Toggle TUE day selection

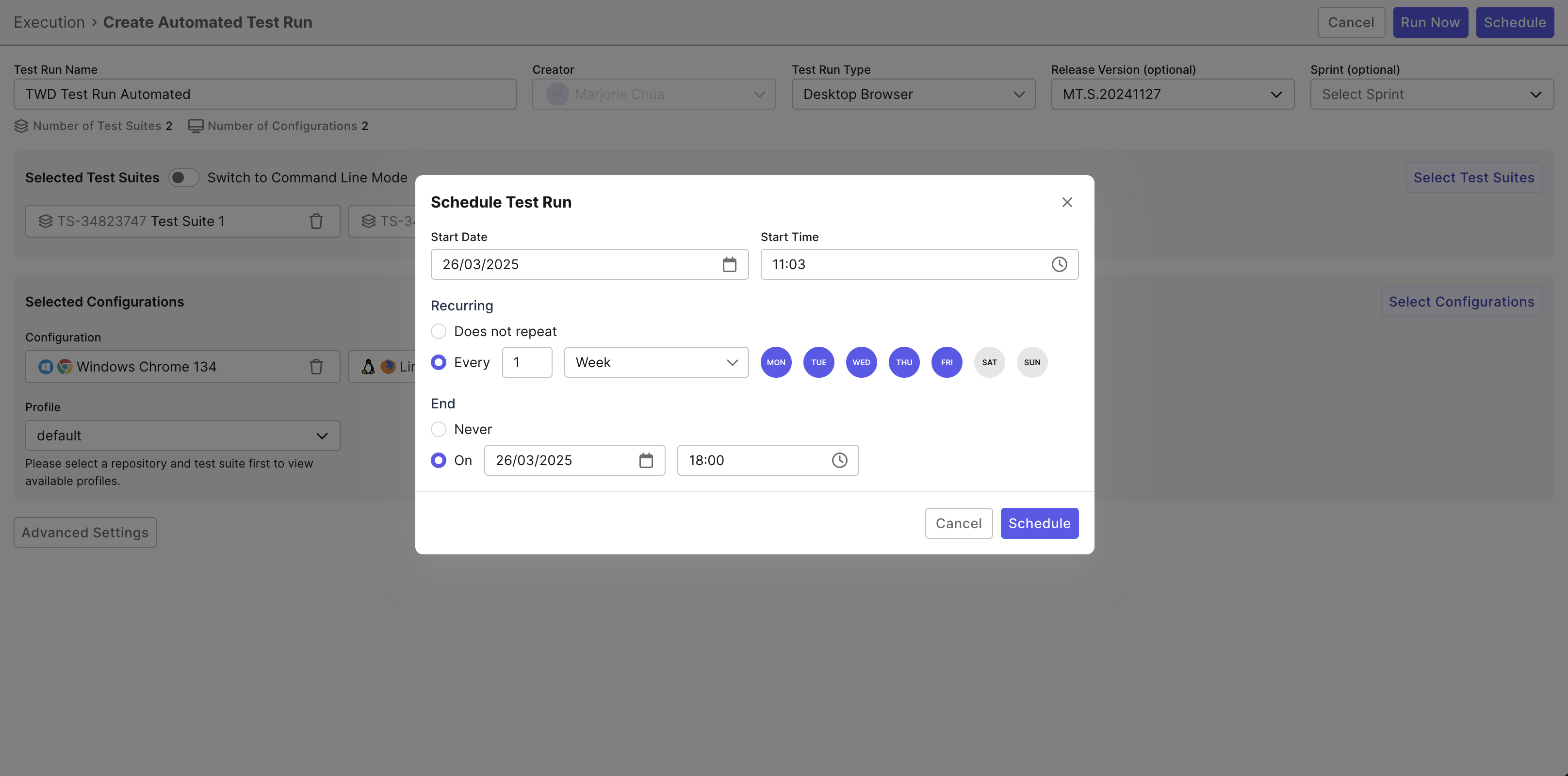(x=819, y=362)
